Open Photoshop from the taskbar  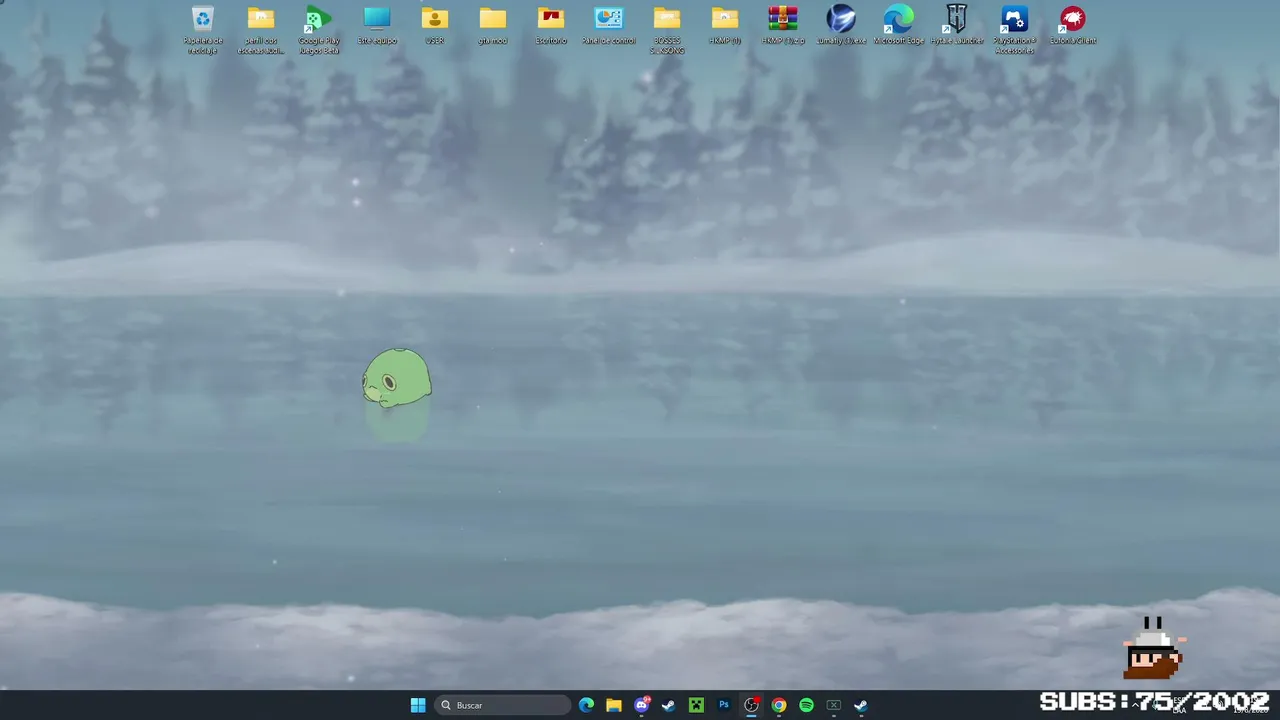click(724, 705)
